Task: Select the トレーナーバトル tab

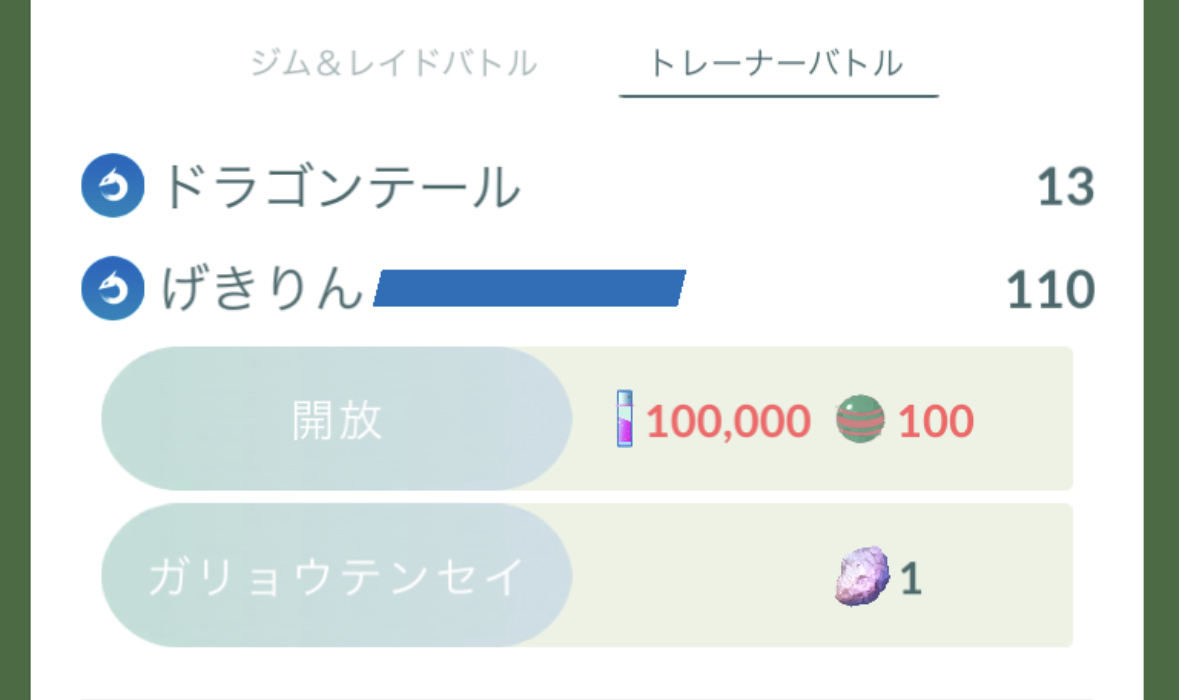Action: click(x=776, y=63)
